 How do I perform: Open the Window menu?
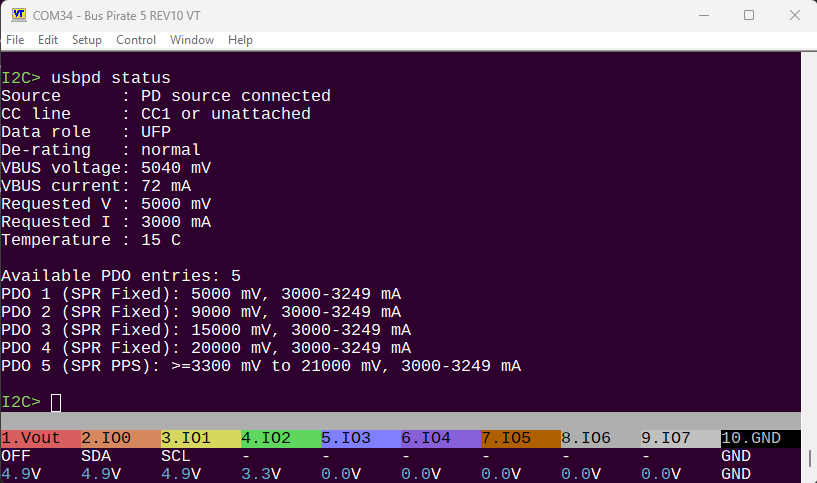click(x=192, y=40)
